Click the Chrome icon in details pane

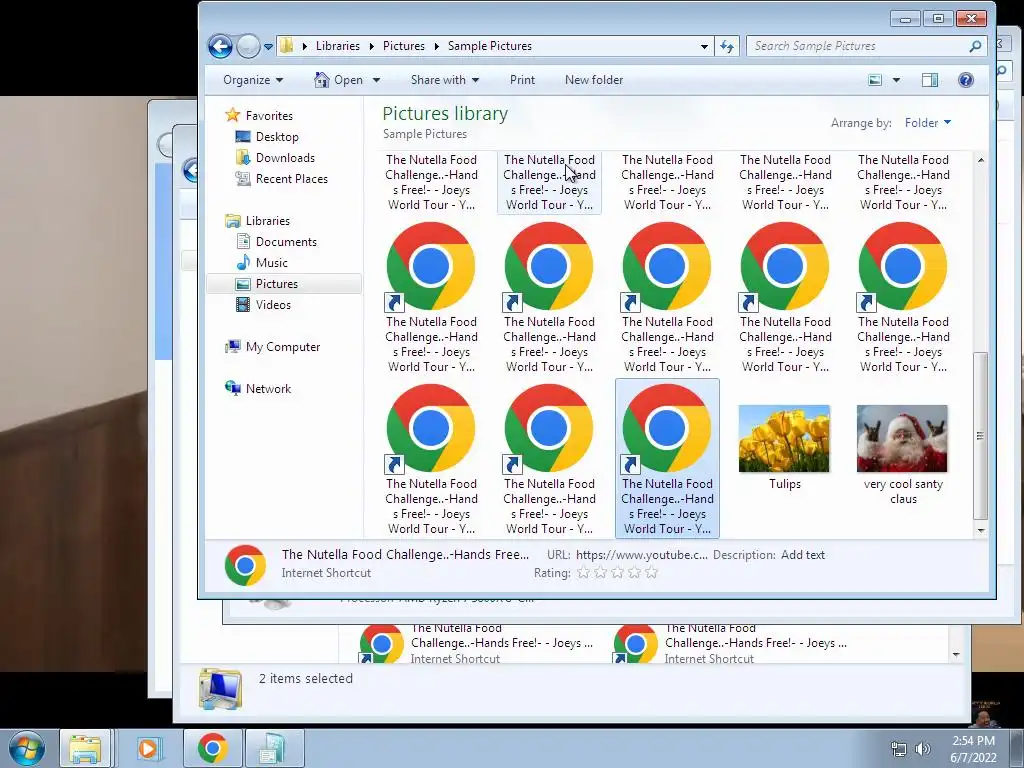pos(245,565)
